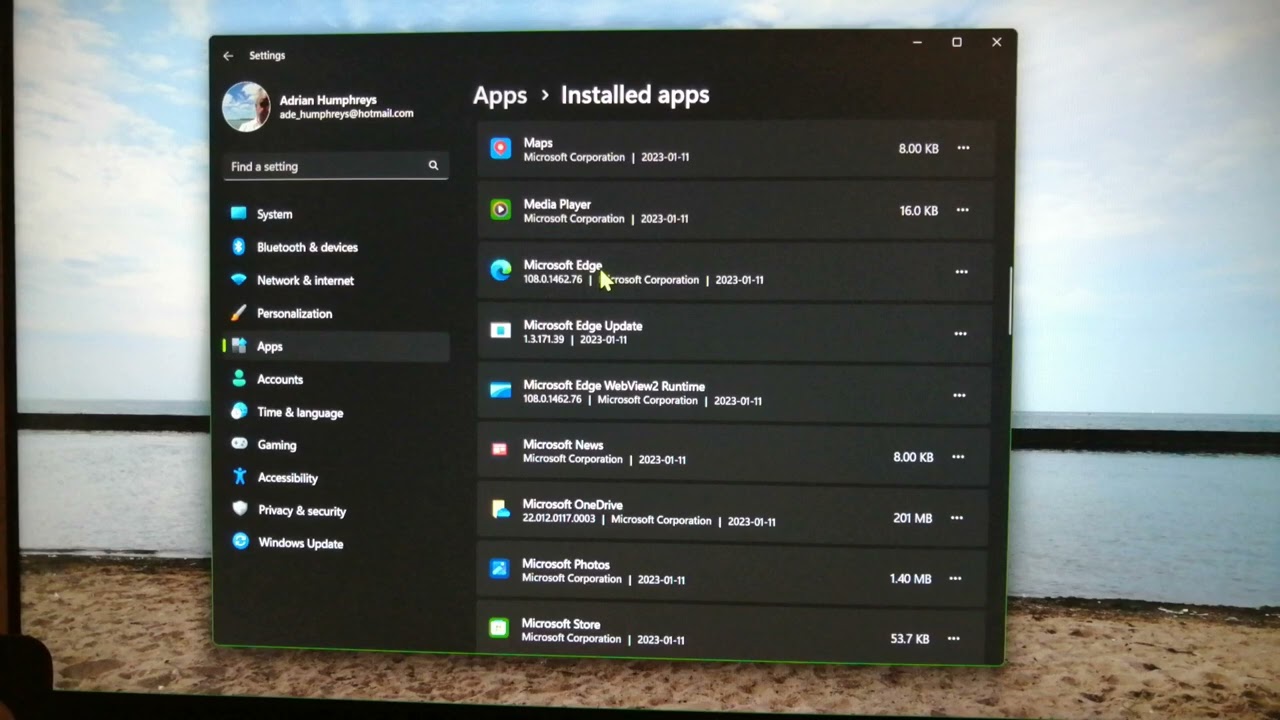Click the Apps breadcrumb link
The height and width of the screenshot is (720, 1280).
[500, 95]
